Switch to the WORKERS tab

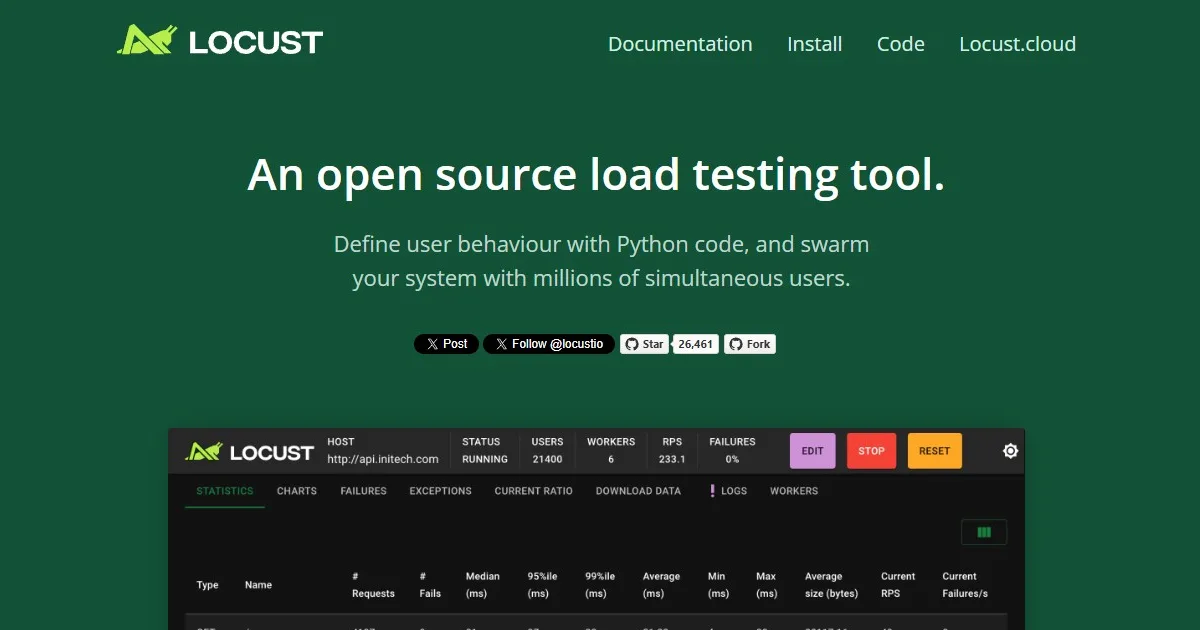point(794,491)
